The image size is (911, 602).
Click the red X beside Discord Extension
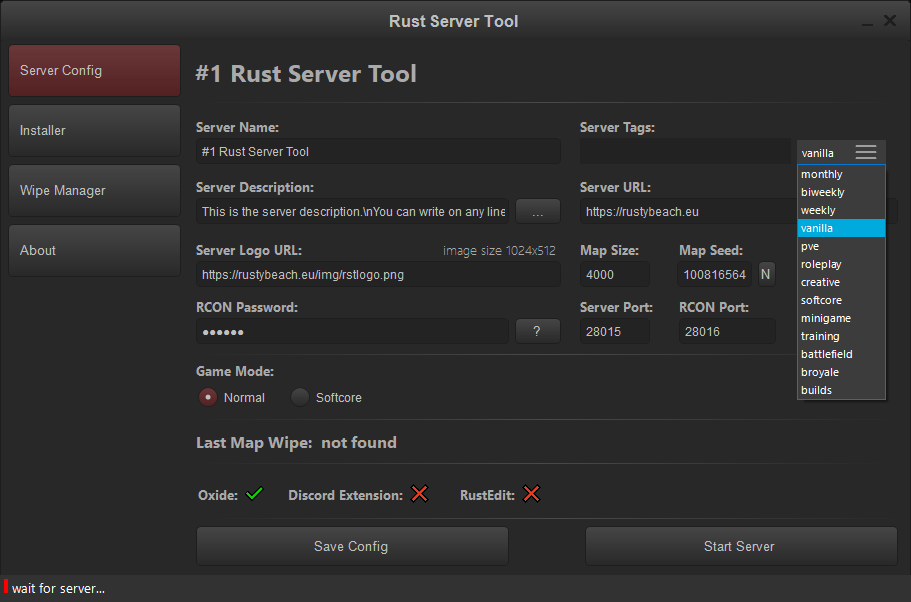click(x=419, y=494)
